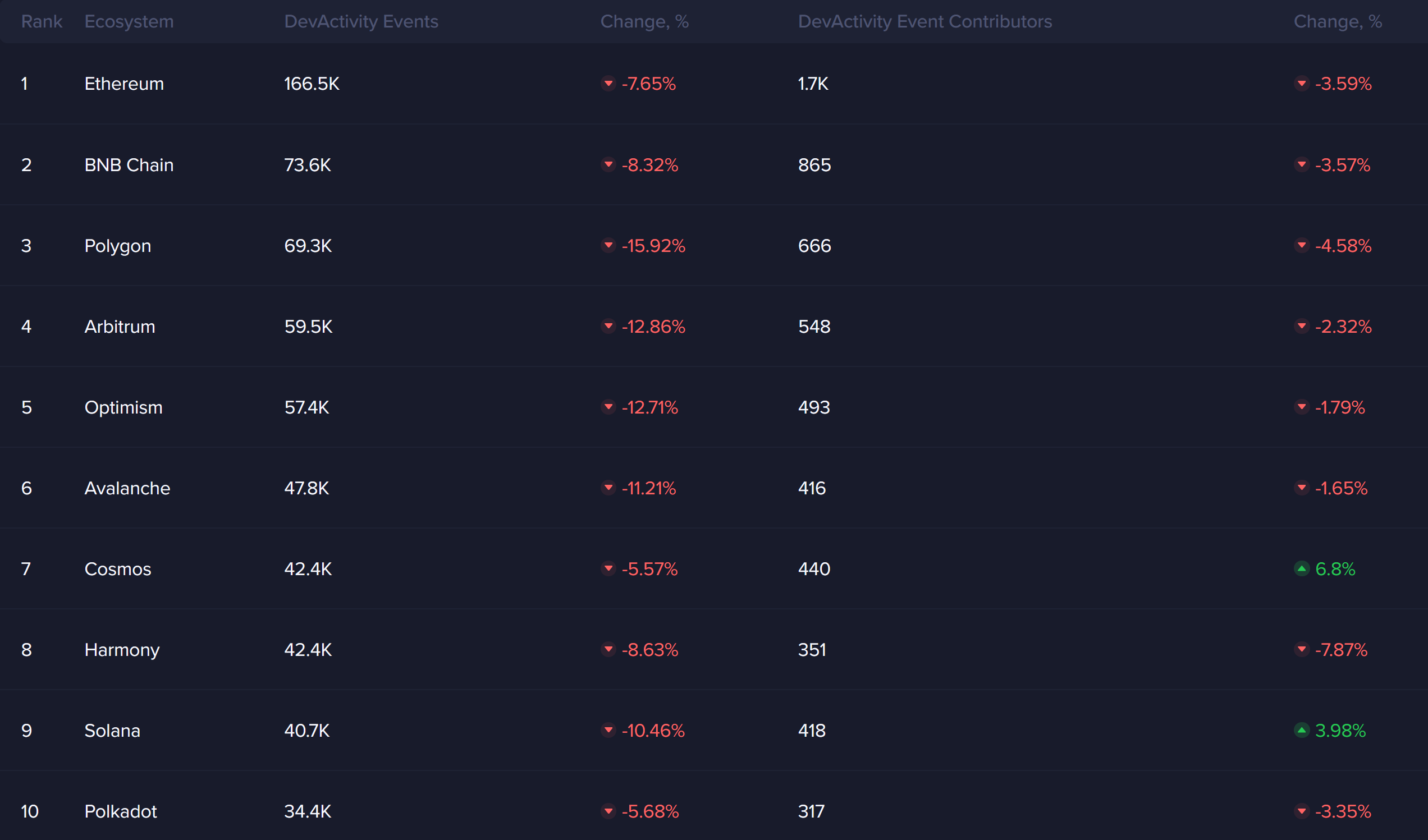Screen dimensions: 1428x840
Task: Open the BNB Chain ecosystem
Action: click(x=129, y=165)
